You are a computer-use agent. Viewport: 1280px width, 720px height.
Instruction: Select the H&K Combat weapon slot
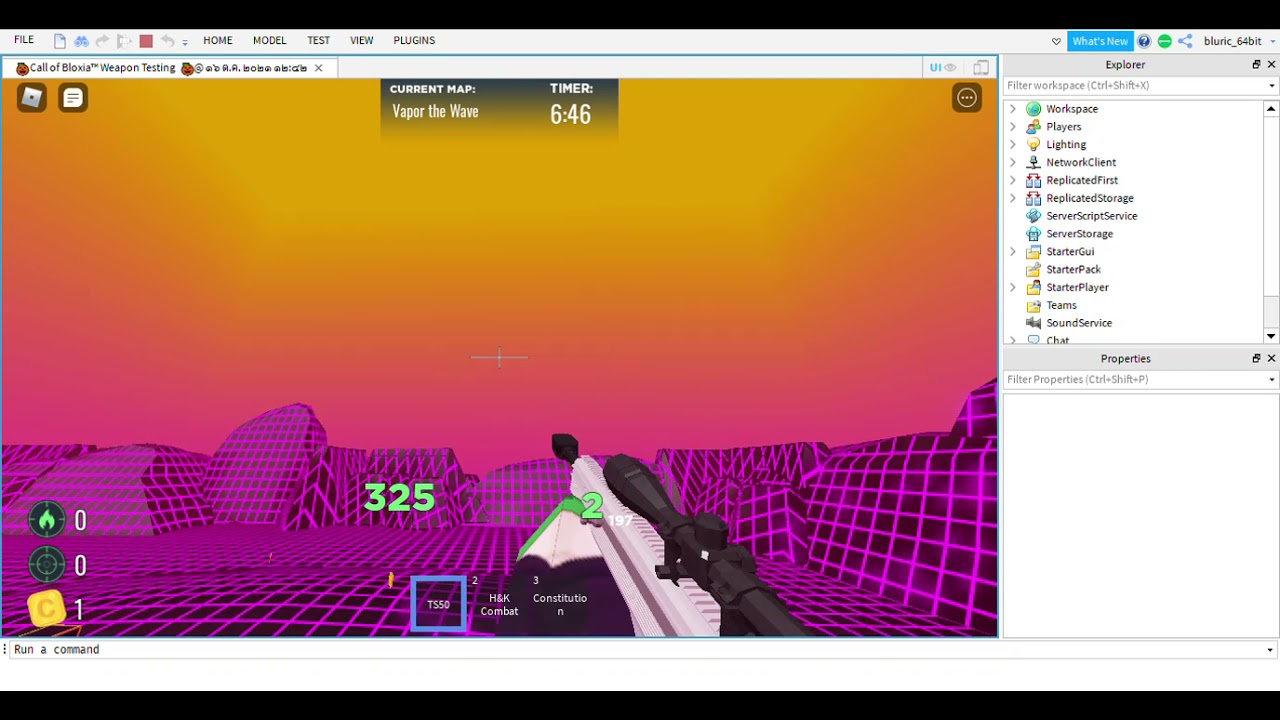pyautogui.click(x=499, y=604)
